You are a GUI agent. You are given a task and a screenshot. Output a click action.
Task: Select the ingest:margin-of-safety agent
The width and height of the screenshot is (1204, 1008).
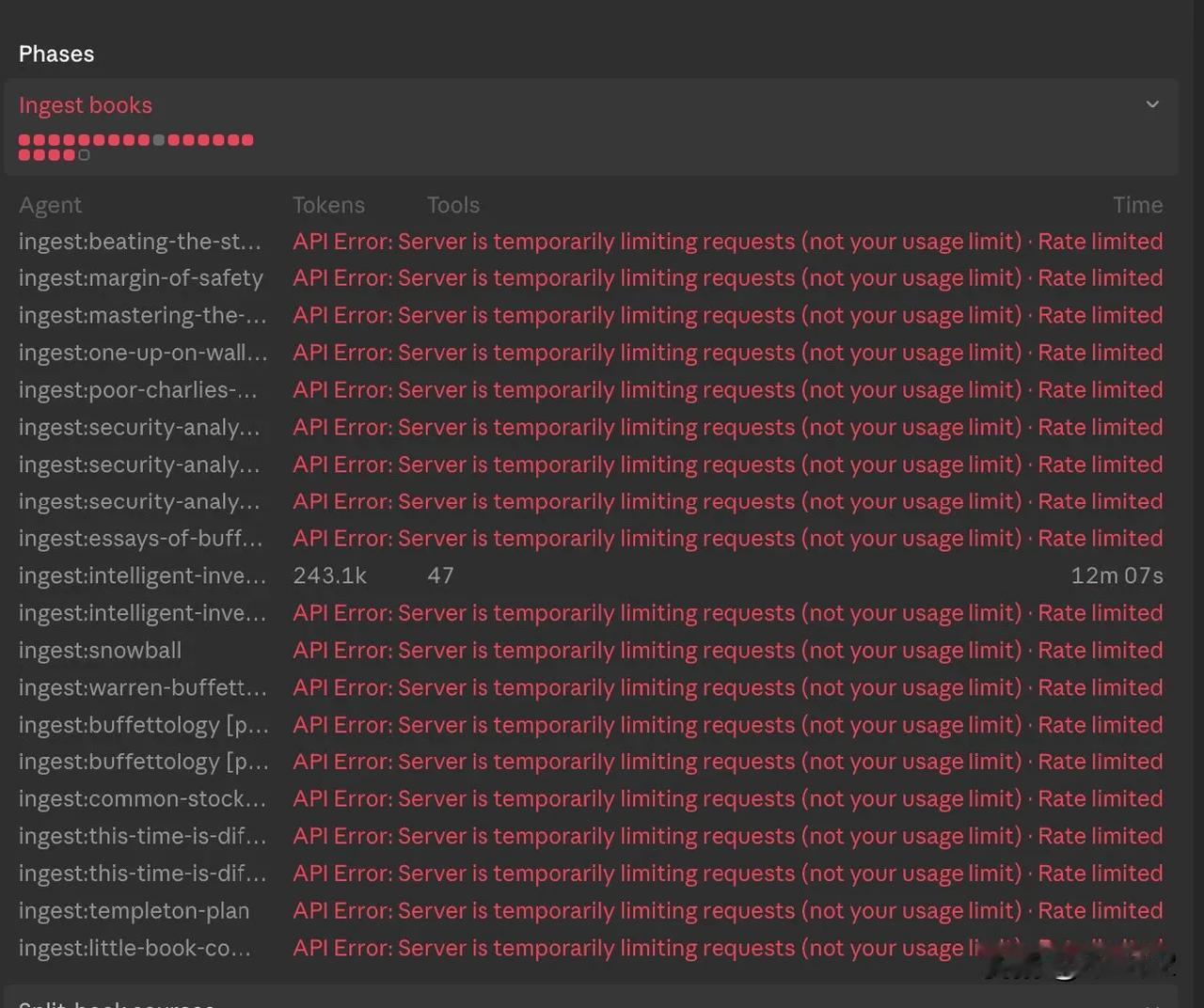(141, 278)
